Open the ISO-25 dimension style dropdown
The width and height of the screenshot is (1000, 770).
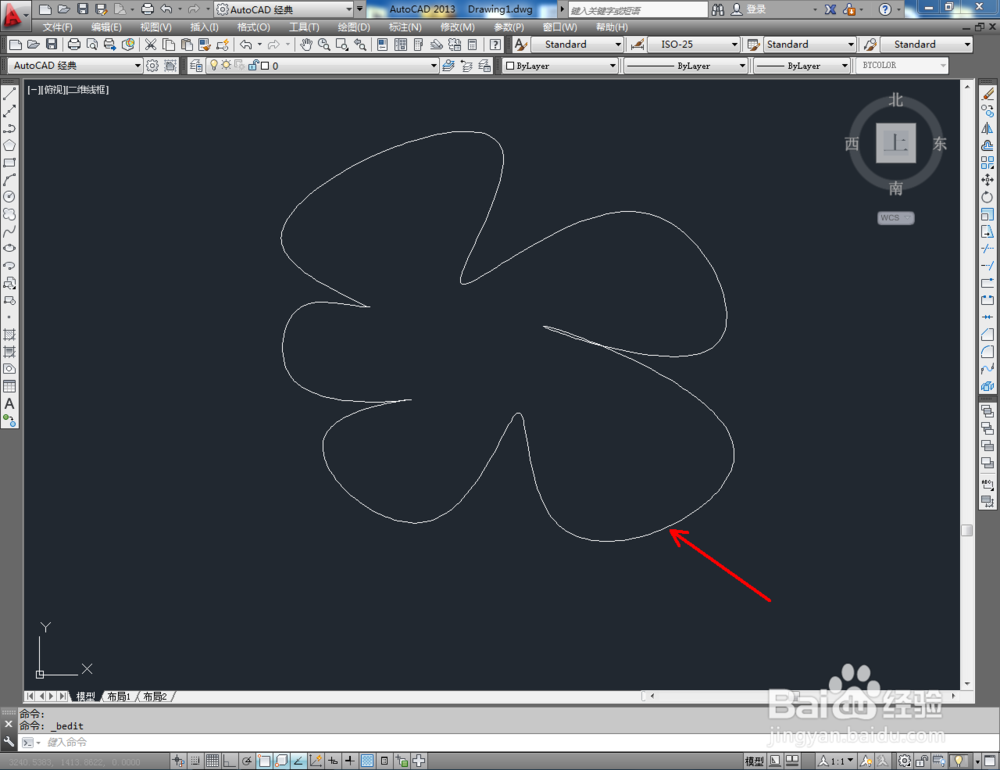(694, 44)
